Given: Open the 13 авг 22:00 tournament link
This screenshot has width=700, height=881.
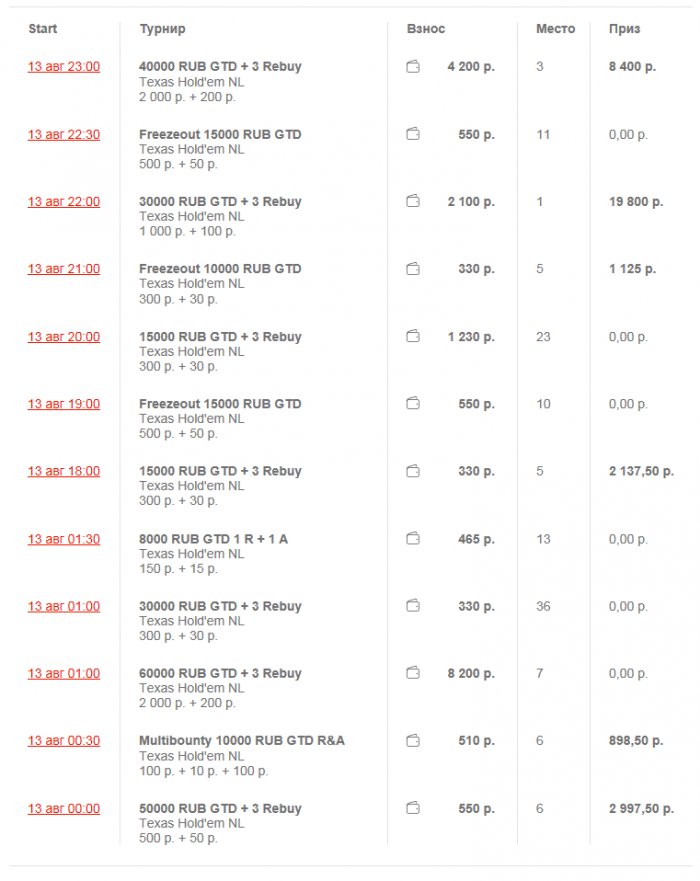Looking at the screenshot, I should point(64,202).
